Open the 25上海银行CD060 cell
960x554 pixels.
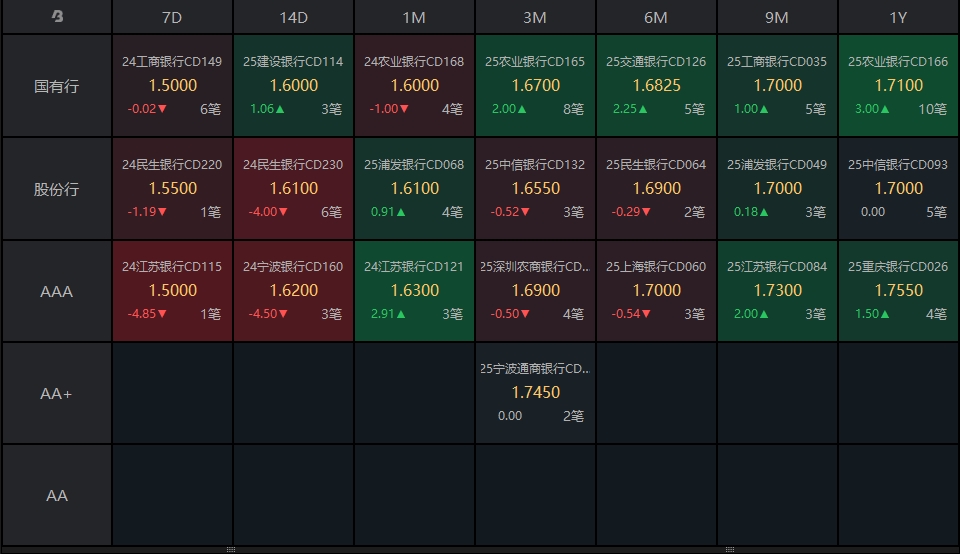[x=656, y=291]
